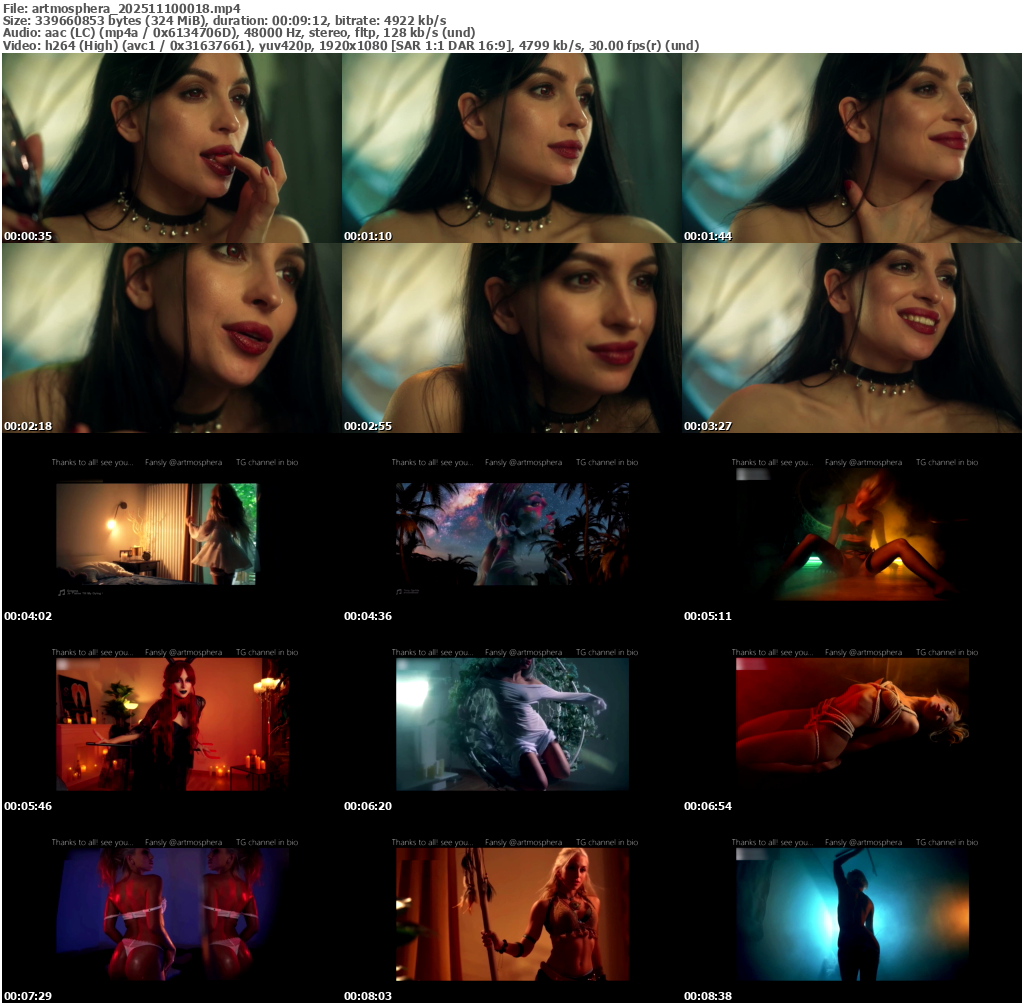
Task: Choose the mirrored purple thumbnail at 00:07:29
Action: point(172,914)
